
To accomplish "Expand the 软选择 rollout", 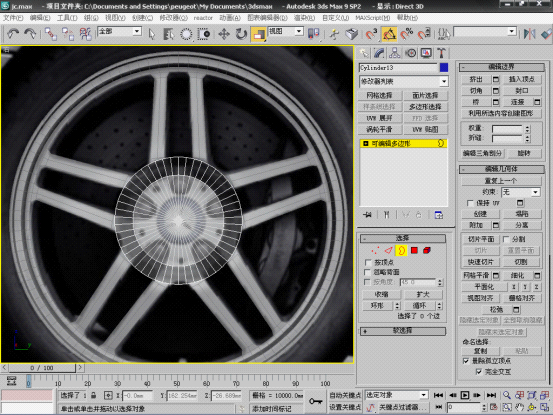I will click(403, 331).
